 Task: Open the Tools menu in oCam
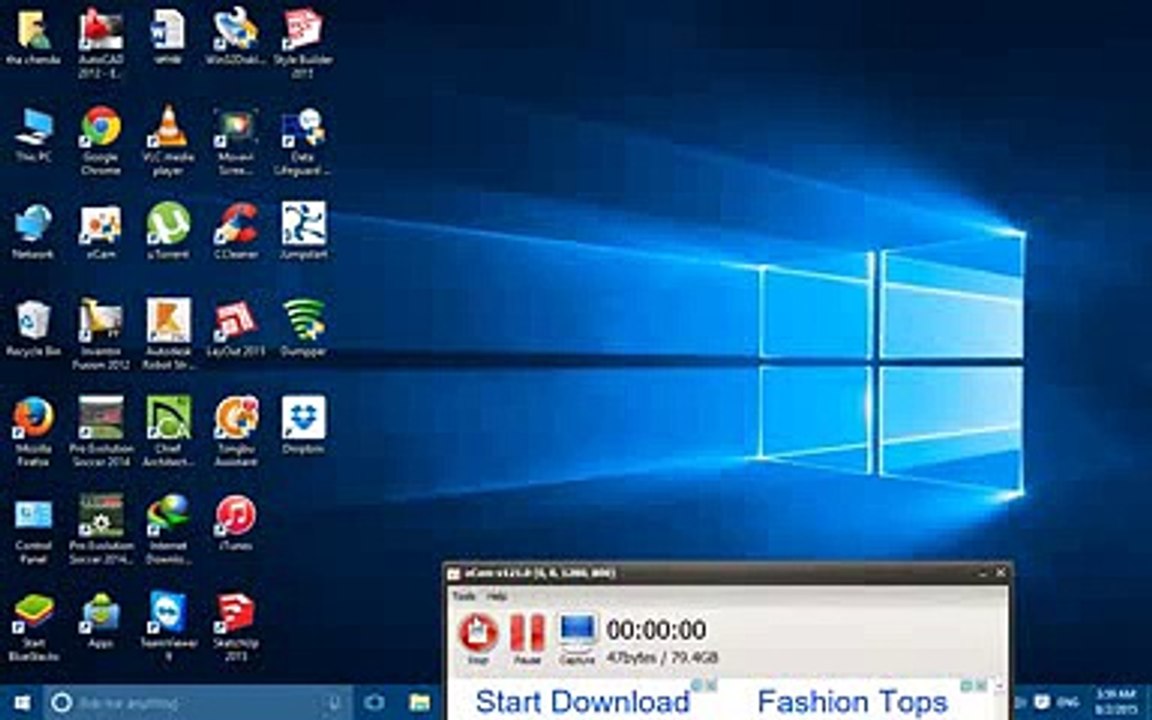tap(463, 596)
